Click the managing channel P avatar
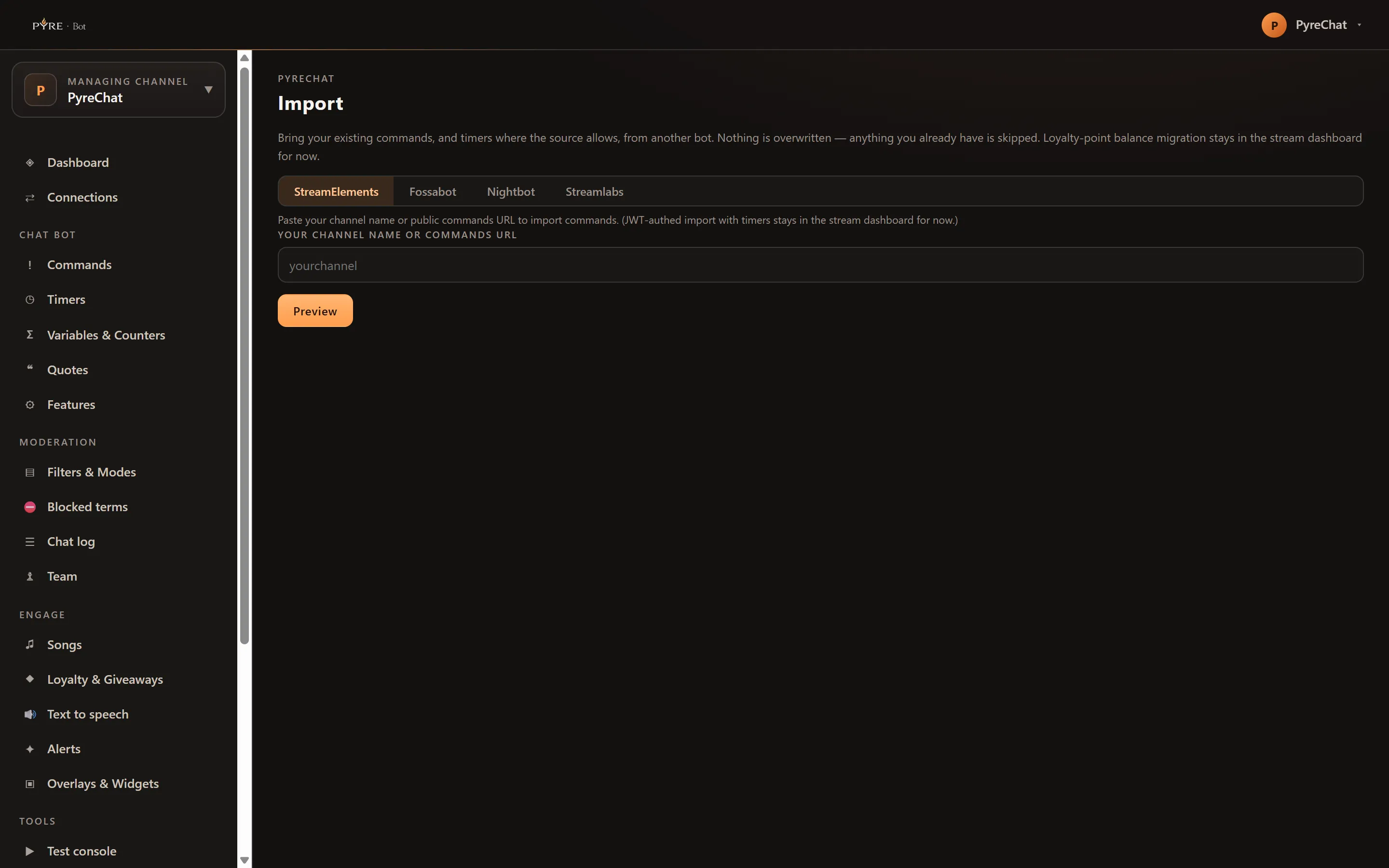This screenshot has height=868, width=1389. pyautogui.click(x=40, y=90)
